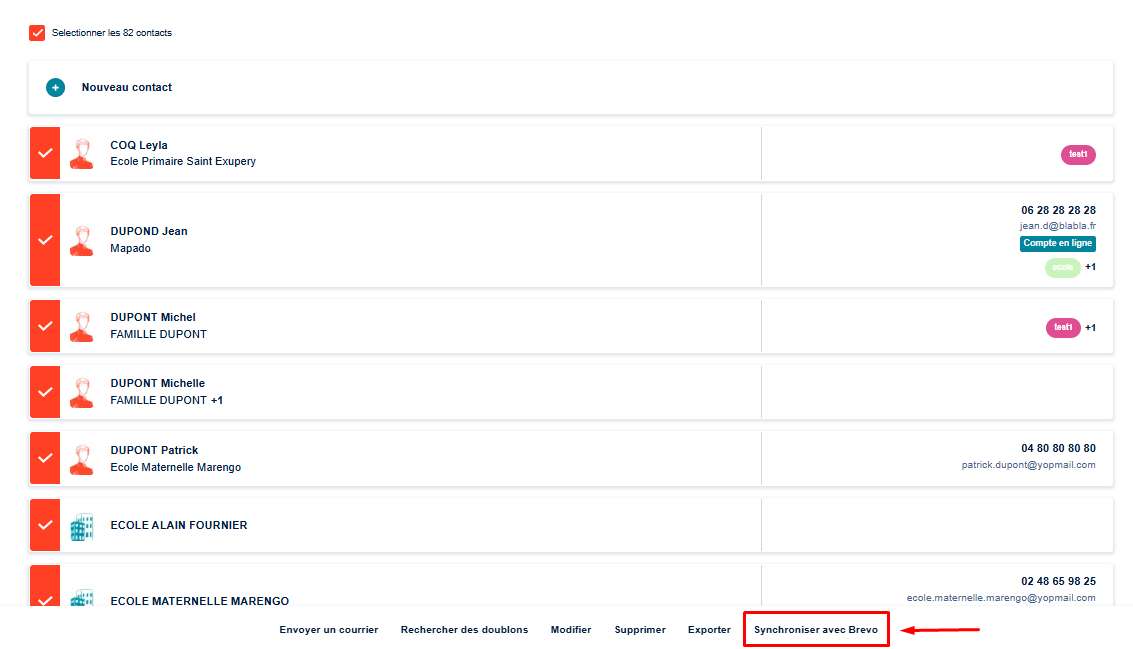Screen dimensions: 1133x649
Task: Deselect the COQ Leyla contact checkbox
Action: [45, 154]
